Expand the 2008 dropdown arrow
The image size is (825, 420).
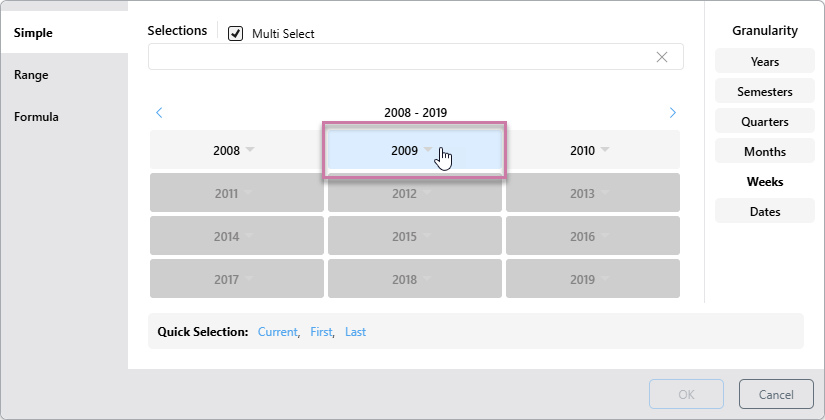250,150
